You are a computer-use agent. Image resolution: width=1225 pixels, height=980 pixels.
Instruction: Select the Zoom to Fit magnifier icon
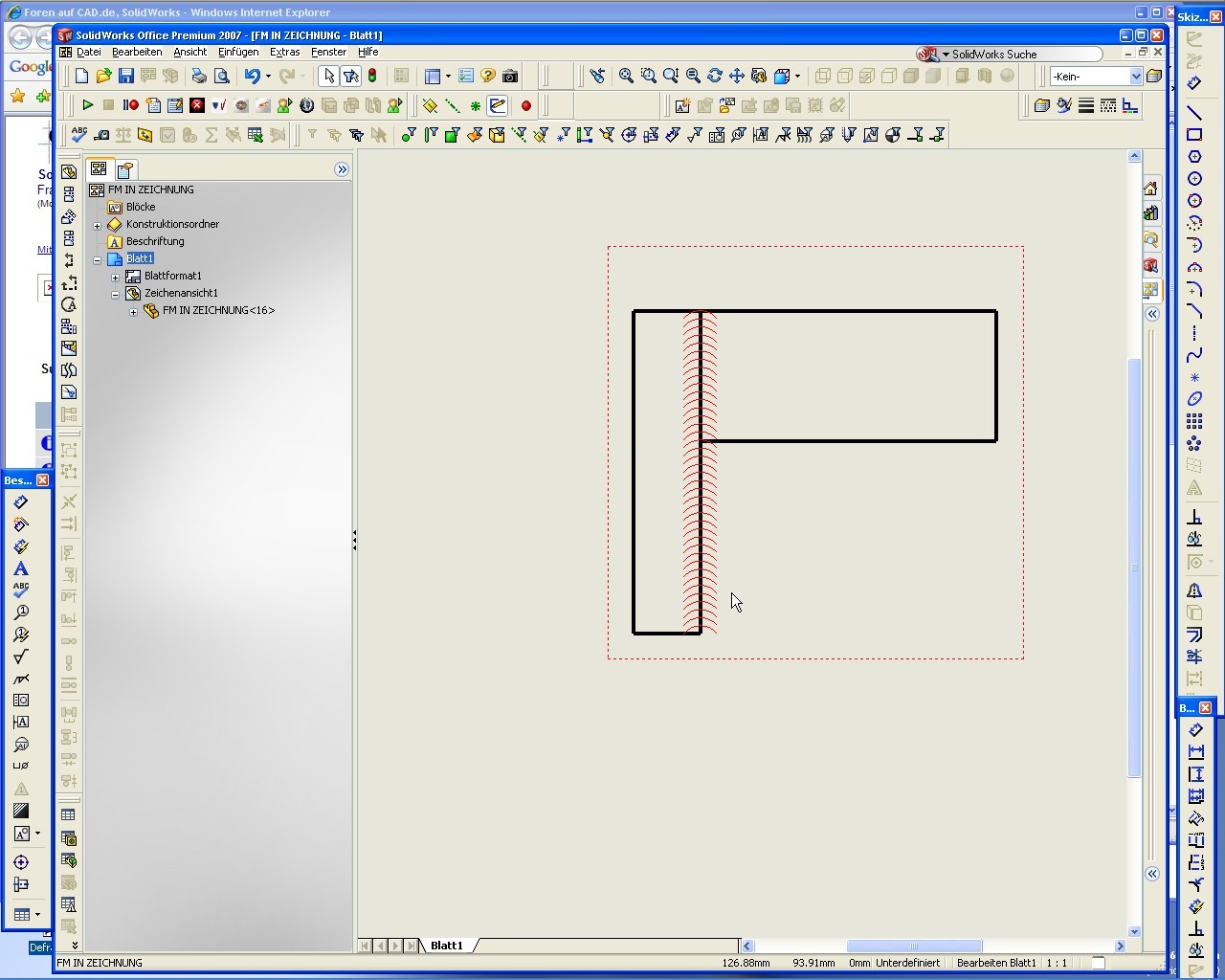point(626,77)
